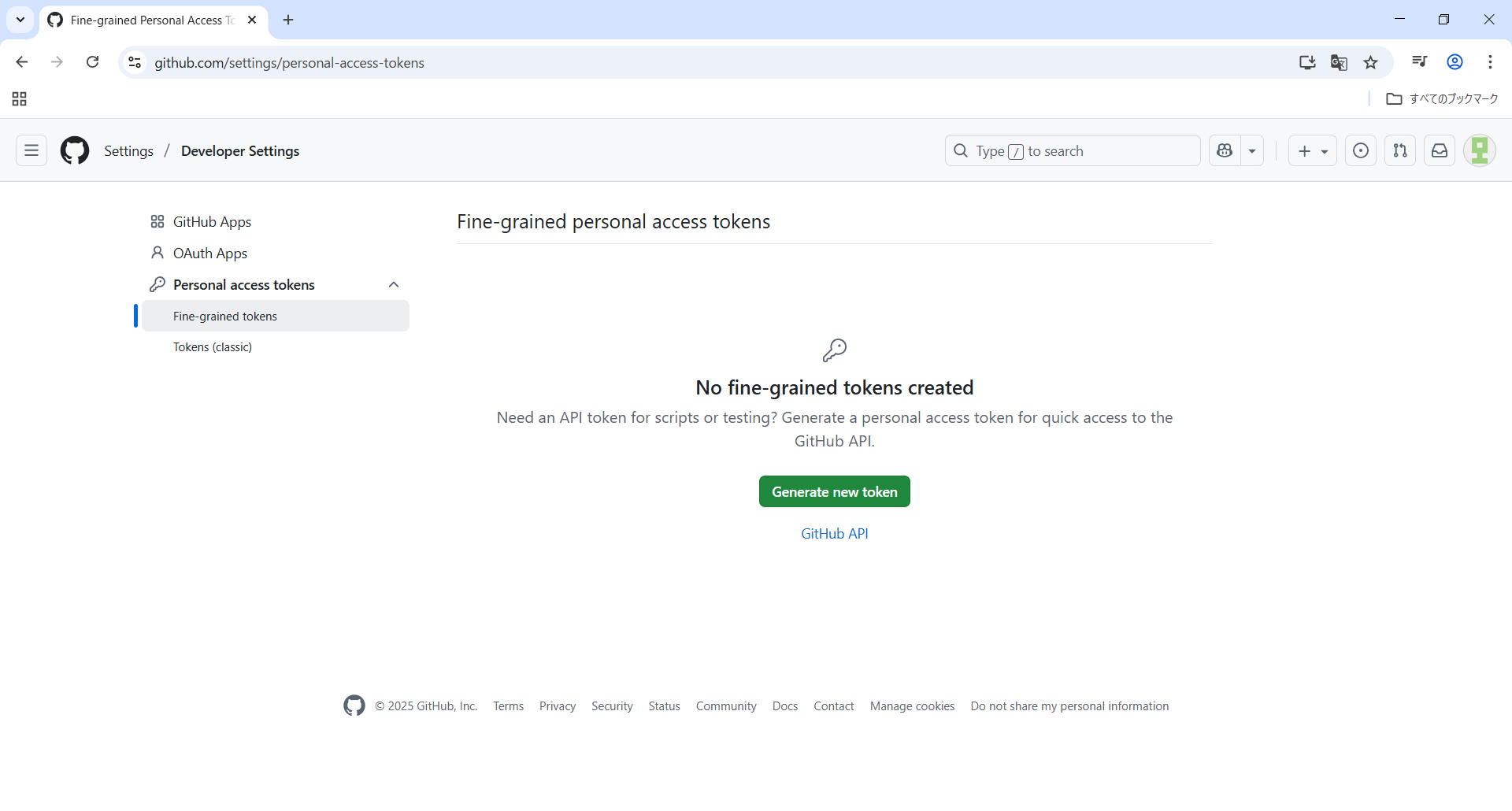Image resolution: width=1512 pixels, height=811 pixels.
Task: Open the Pull requests icon in header
Action: (1400, 150)
